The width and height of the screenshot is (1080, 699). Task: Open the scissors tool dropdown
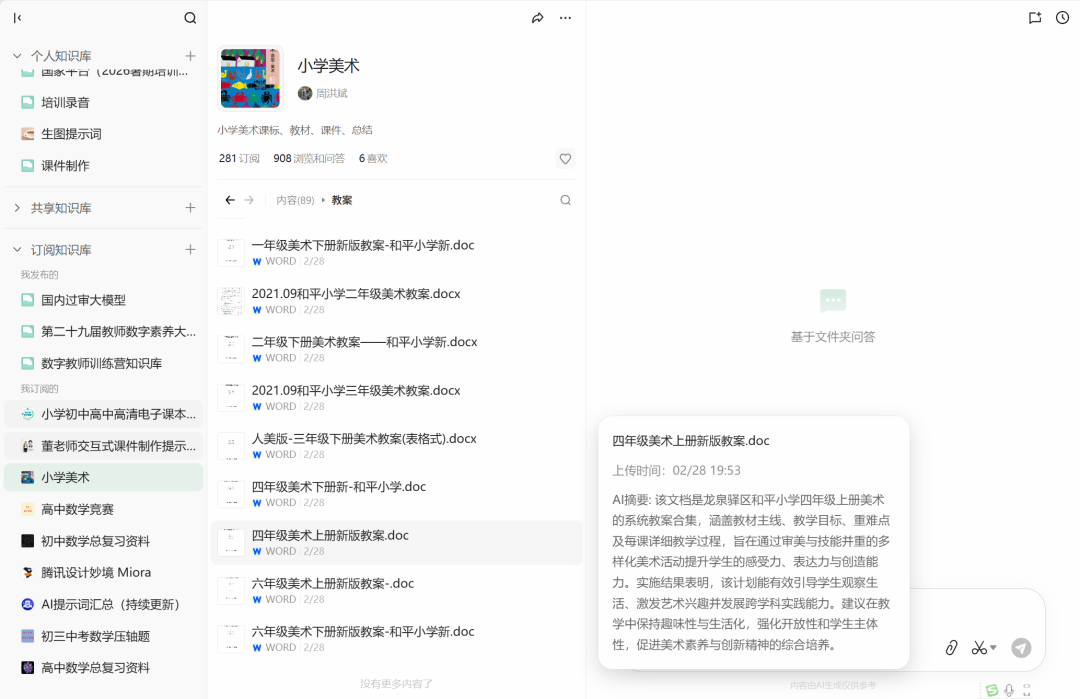(x=984, y=647)
